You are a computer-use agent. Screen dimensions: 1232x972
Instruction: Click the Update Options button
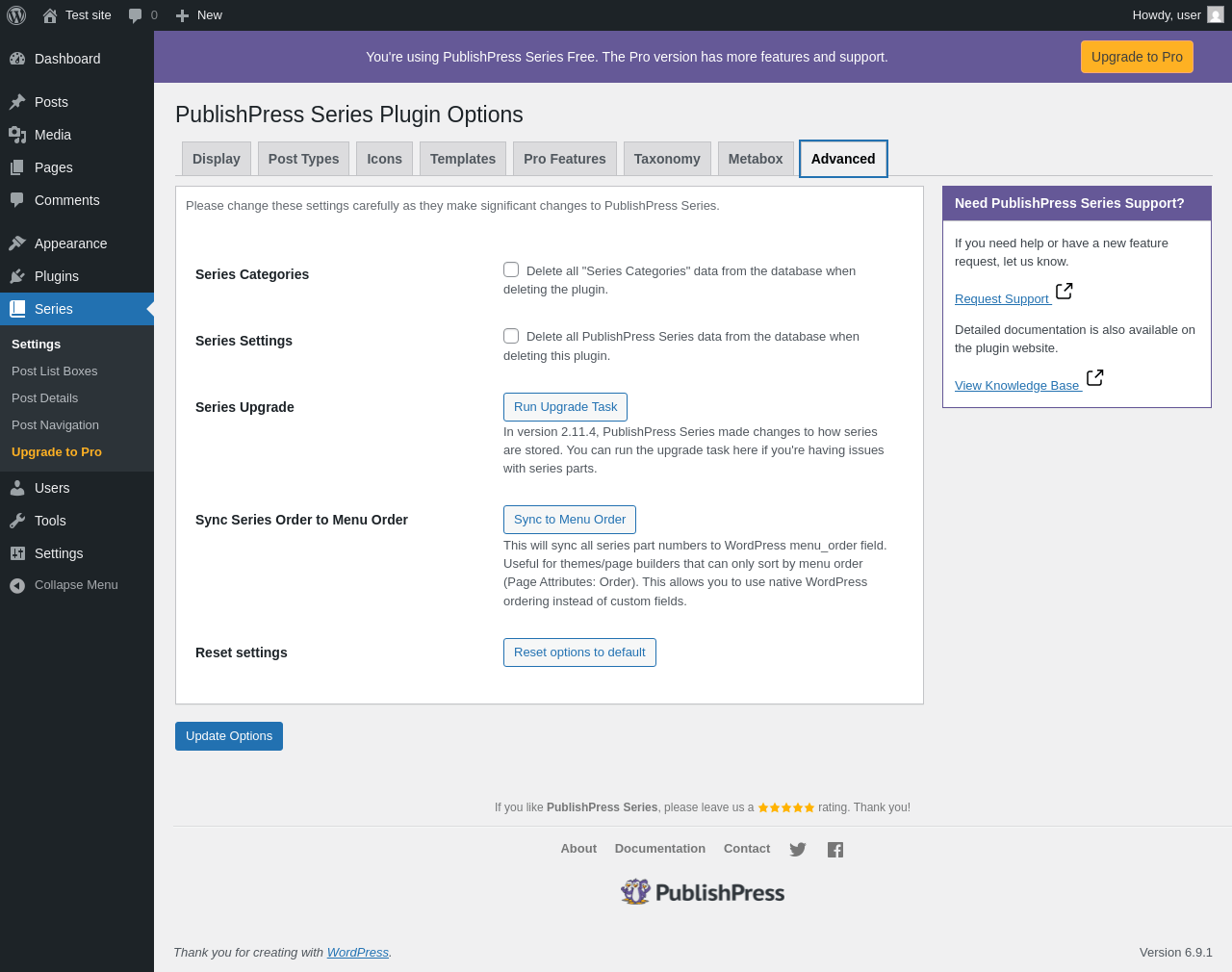point(229,736)
